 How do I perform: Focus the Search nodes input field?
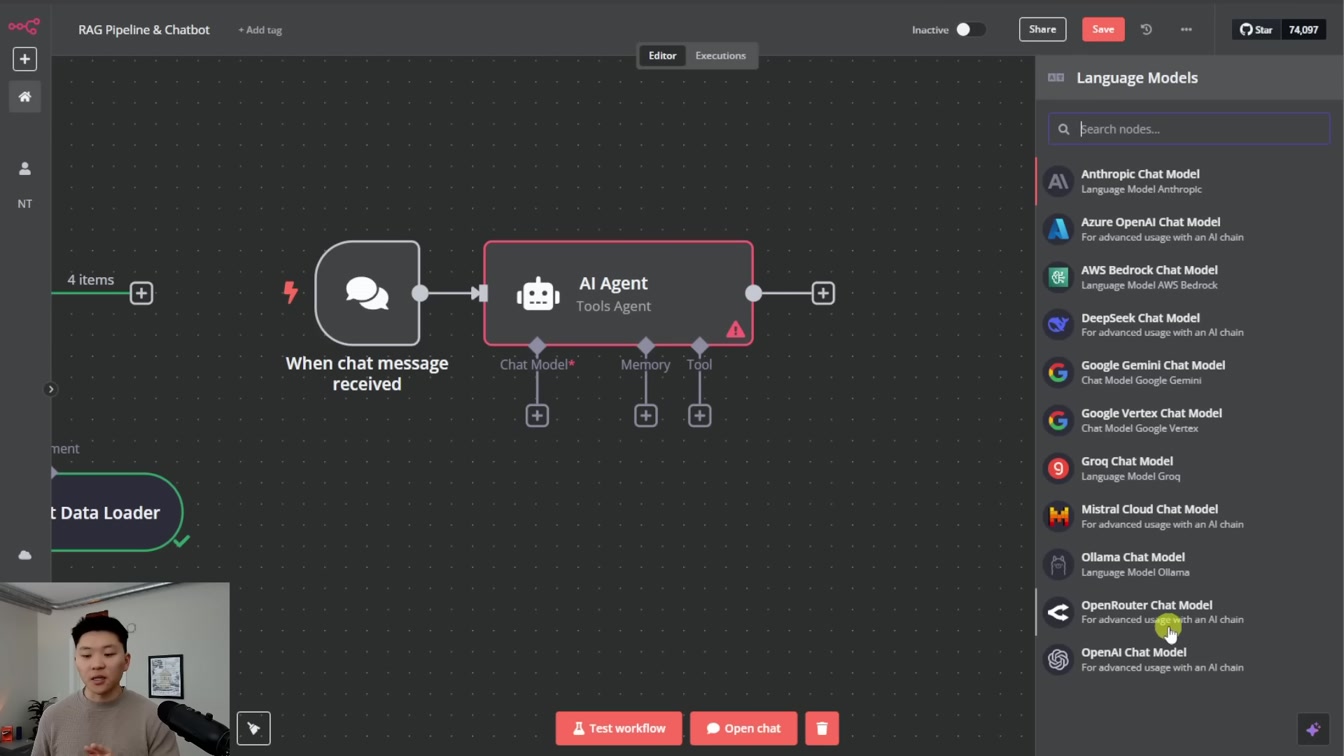pos(1189,129)
